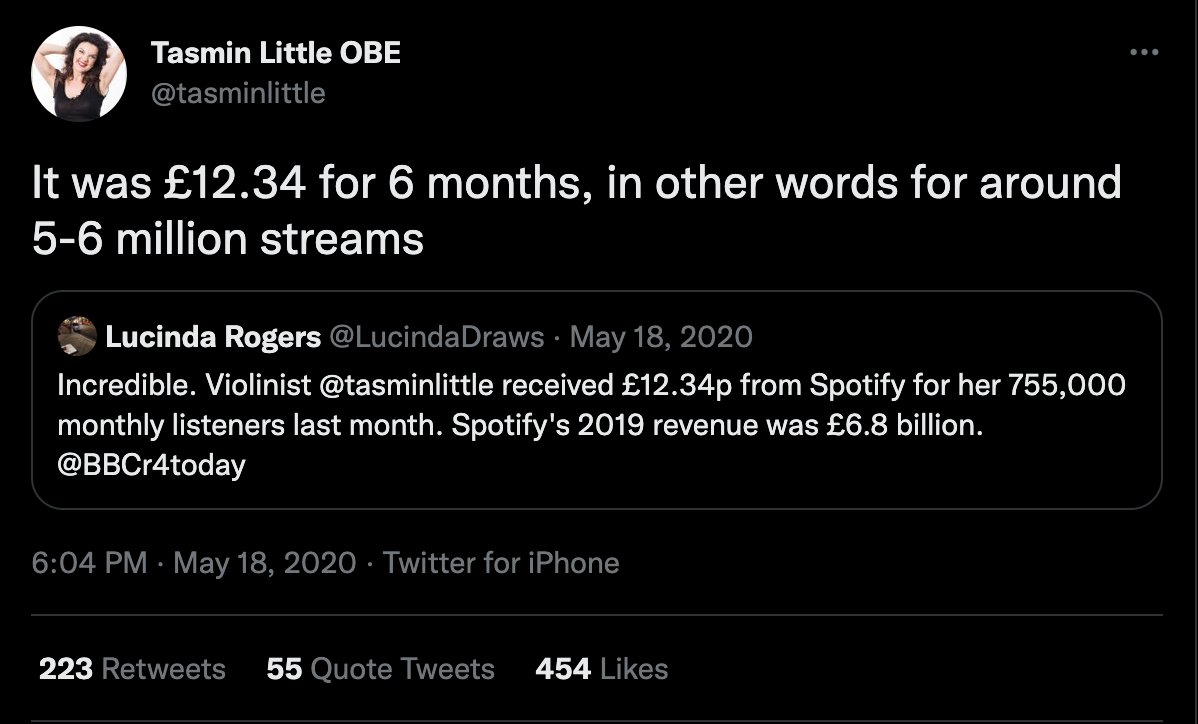Click the May 18, 2020 date on quoted tweet
This screenshot has height=724, width=1198.
(x=660, y=336)
